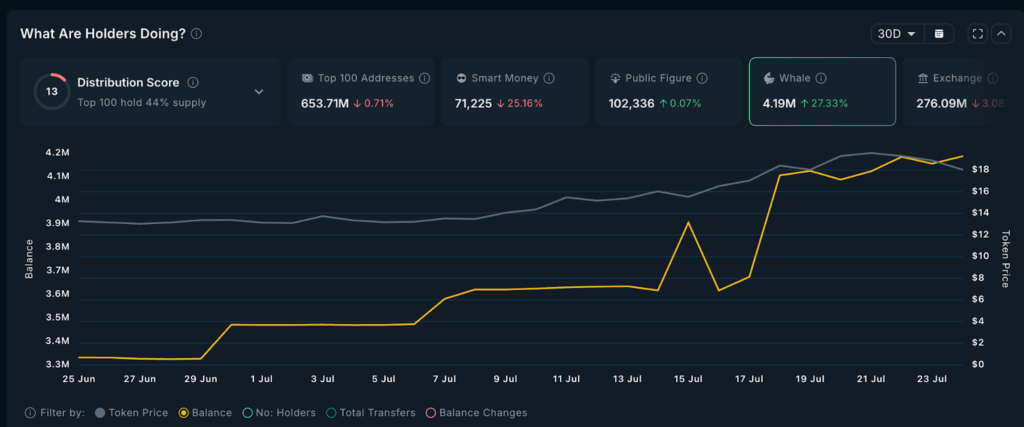Expand chart to fullscreen
This screenshot has width=1024, height=427.
click(978, 34)
